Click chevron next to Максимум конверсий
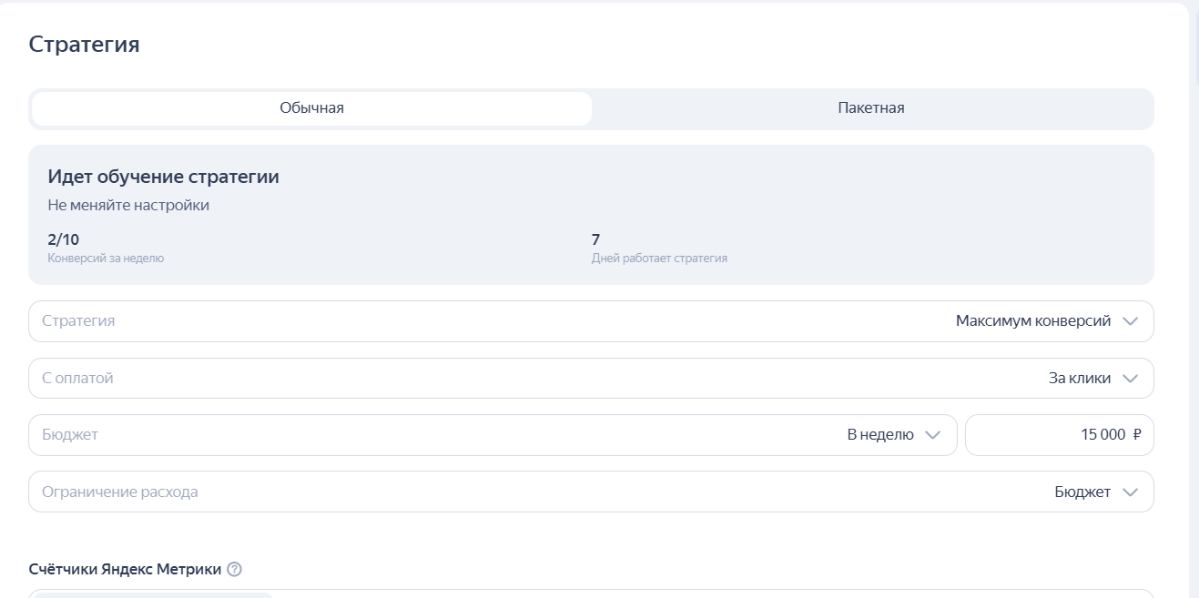 [1130, 321]
